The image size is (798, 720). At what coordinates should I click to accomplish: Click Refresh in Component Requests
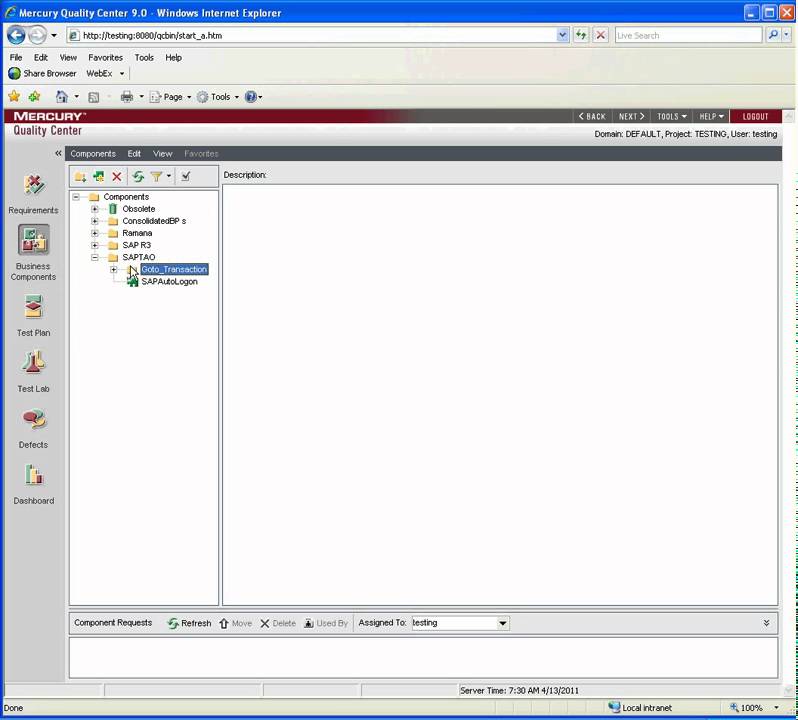(x=189, y=623)
